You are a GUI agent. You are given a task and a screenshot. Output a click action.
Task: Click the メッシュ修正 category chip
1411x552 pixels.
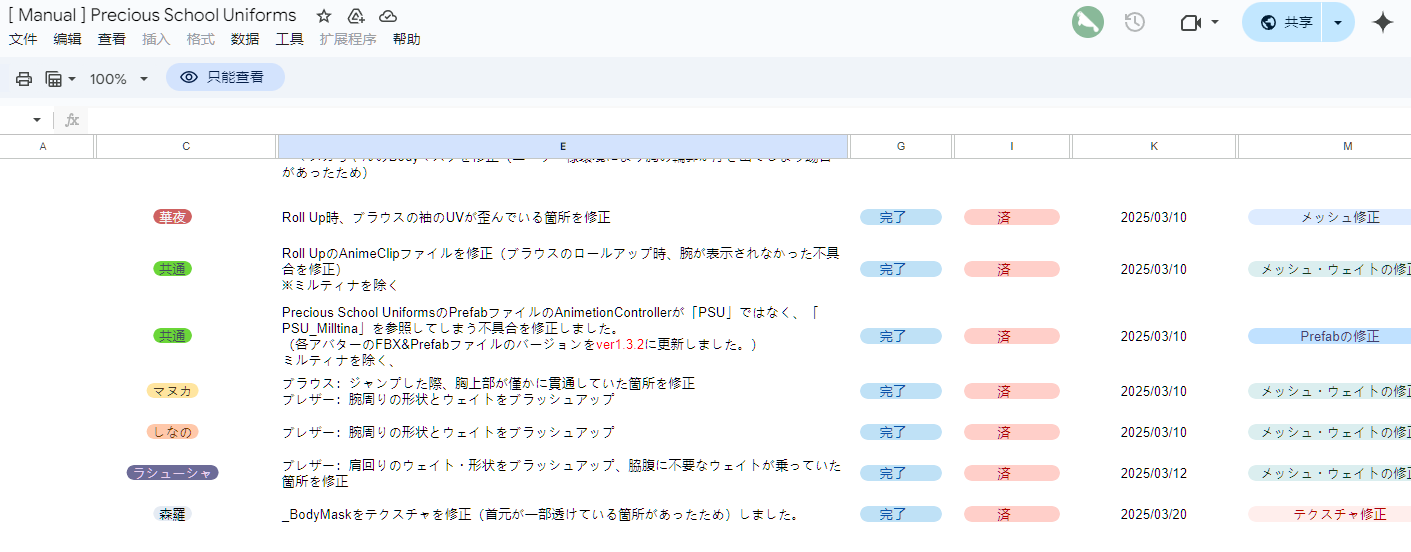coord(1330,217)
